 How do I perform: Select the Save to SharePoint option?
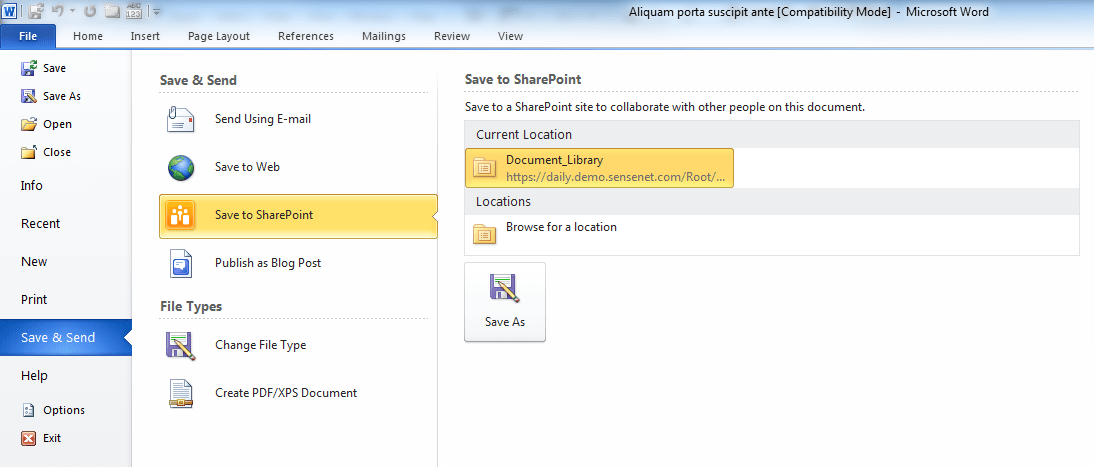pyautogui.click(x=298, y=216)
